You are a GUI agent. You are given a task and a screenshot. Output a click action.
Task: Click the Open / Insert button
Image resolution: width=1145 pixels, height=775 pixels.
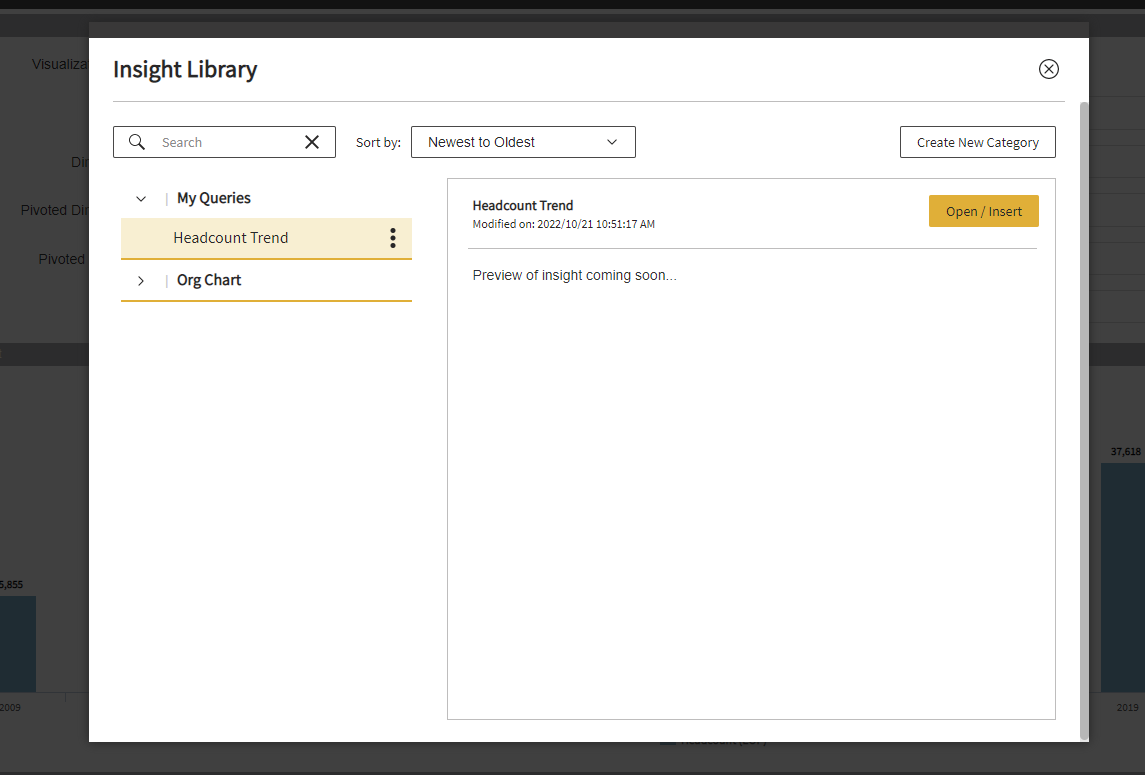pyautogui.click(x=983, y=211)
